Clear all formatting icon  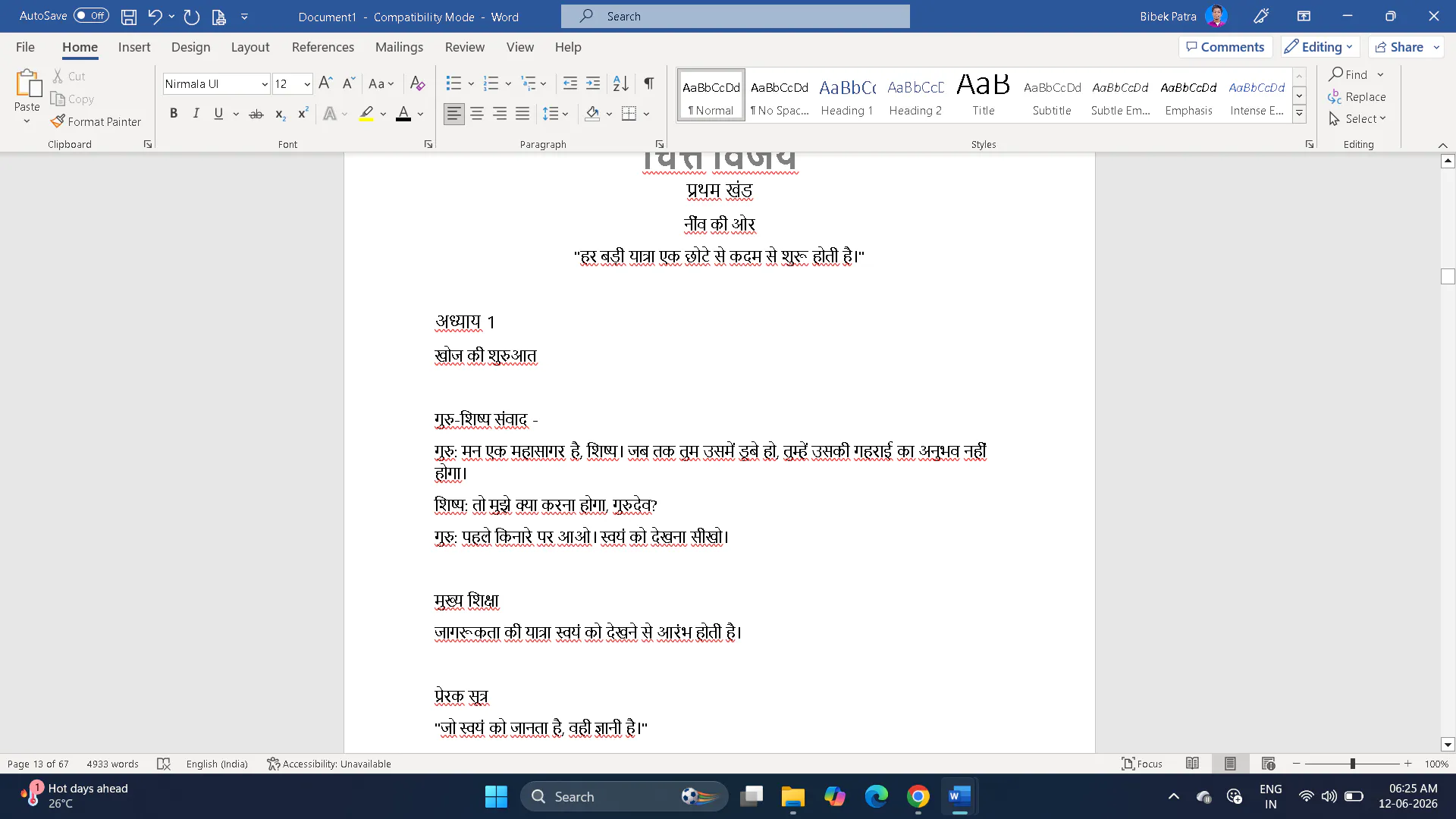click(417, 83)
